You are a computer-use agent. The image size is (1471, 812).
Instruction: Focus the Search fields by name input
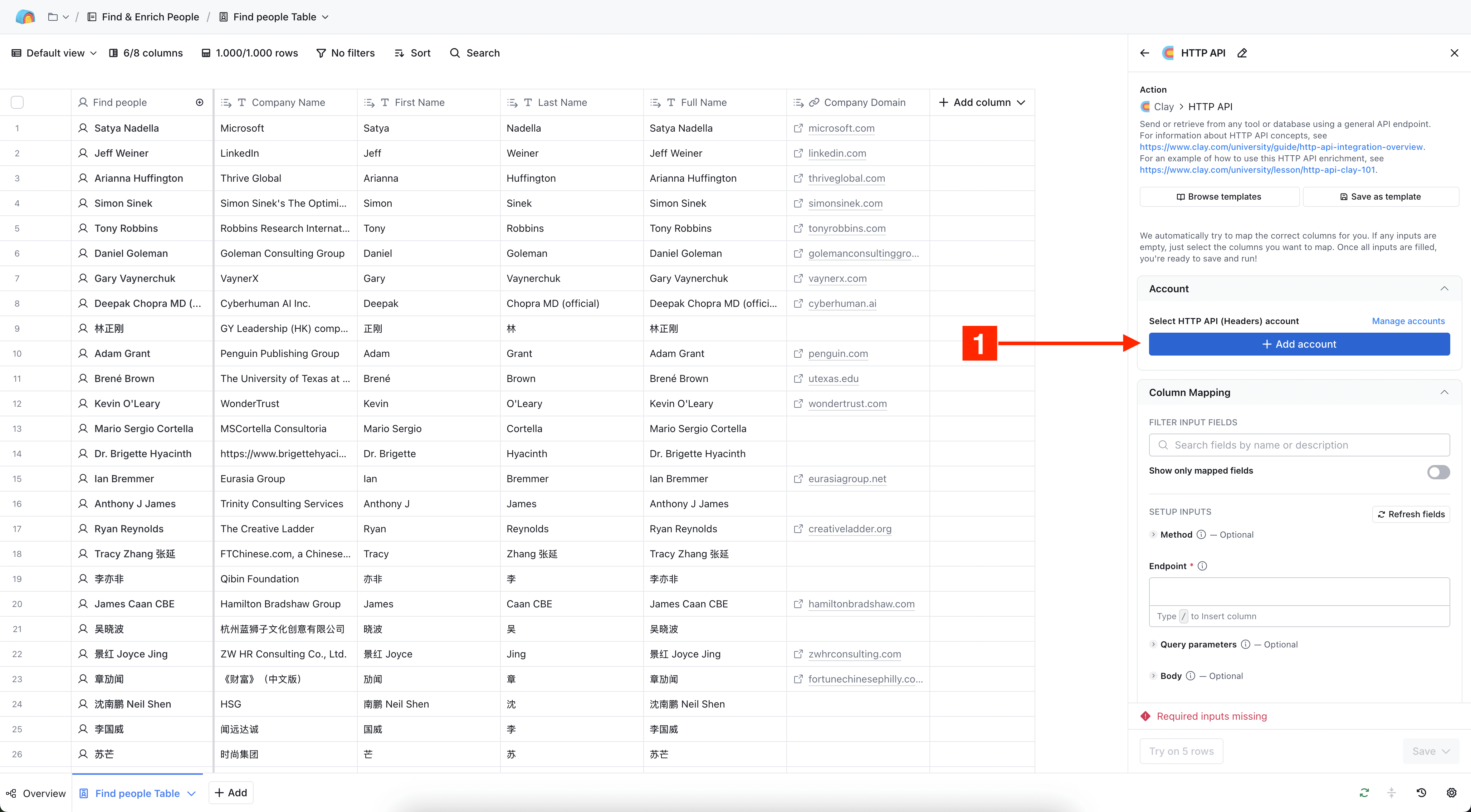[1299, 445]
